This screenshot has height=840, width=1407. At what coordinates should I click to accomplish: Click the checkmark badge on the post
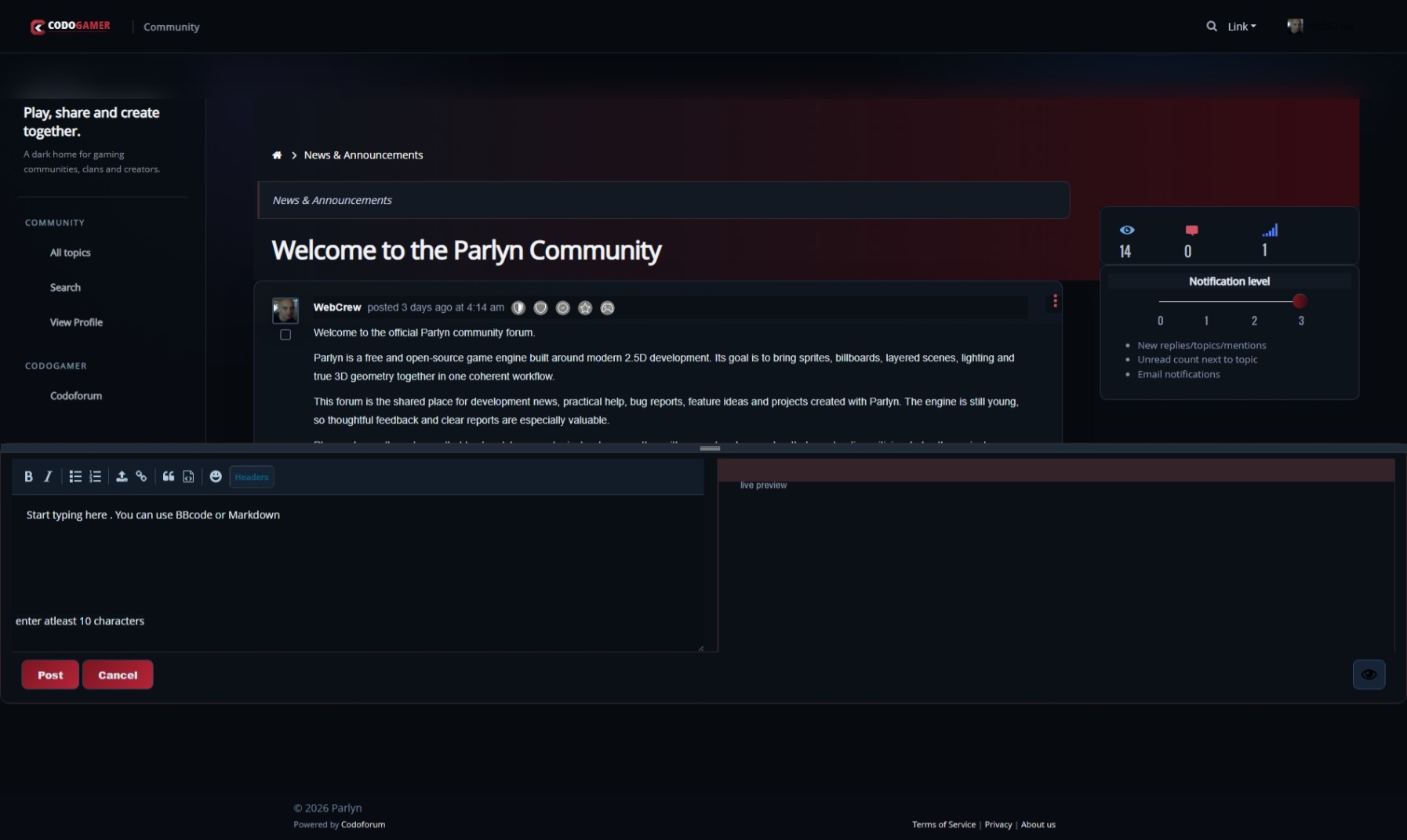563,308
